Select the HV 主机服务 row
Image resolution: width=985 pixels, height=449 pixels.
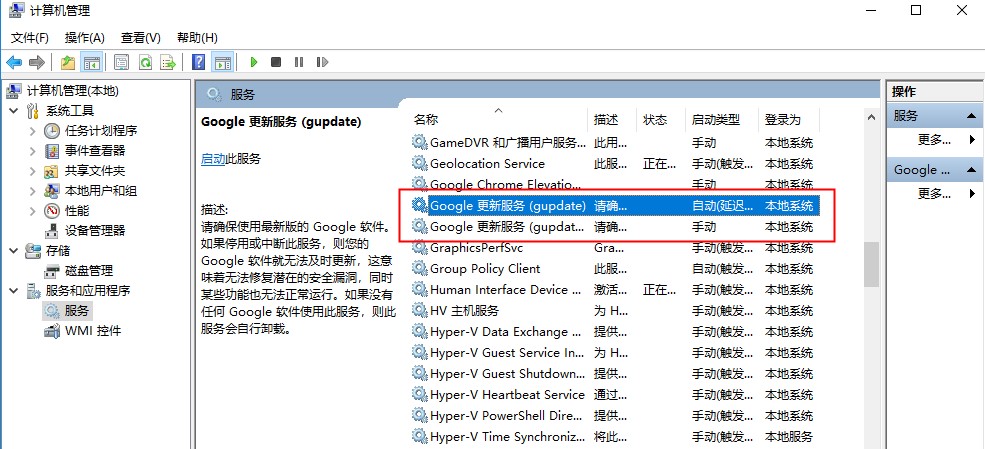[x=616, y=311]
